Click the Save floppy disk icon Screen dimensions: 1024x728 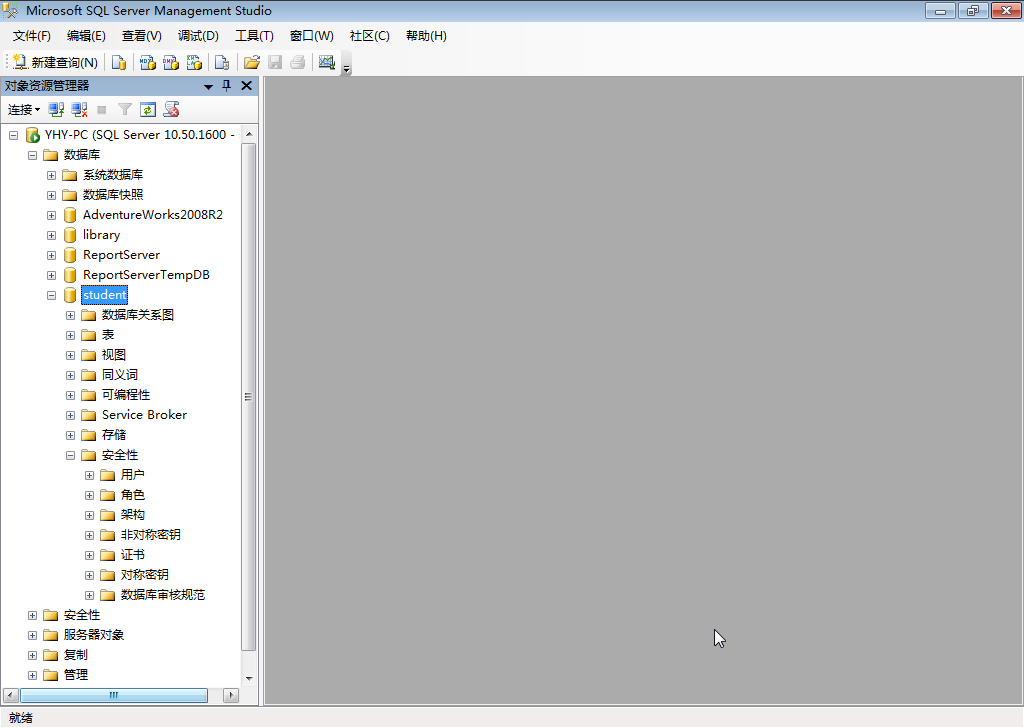(x=275, y=63)
